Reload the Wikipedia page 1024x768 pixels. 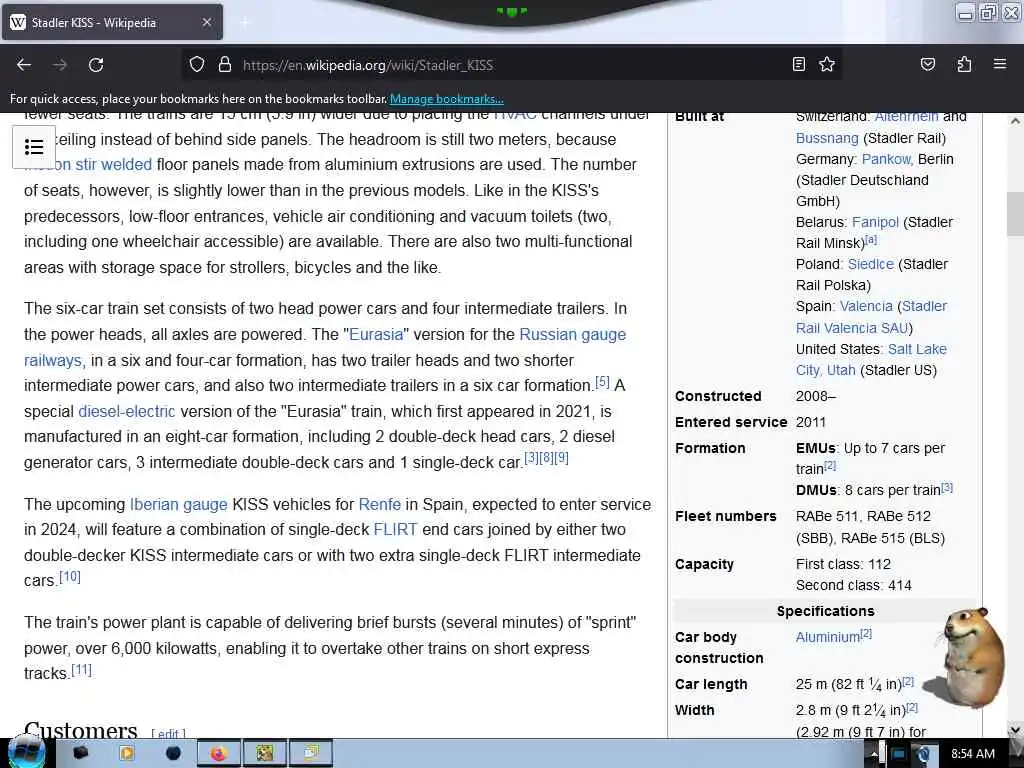(x=96, y=65)
